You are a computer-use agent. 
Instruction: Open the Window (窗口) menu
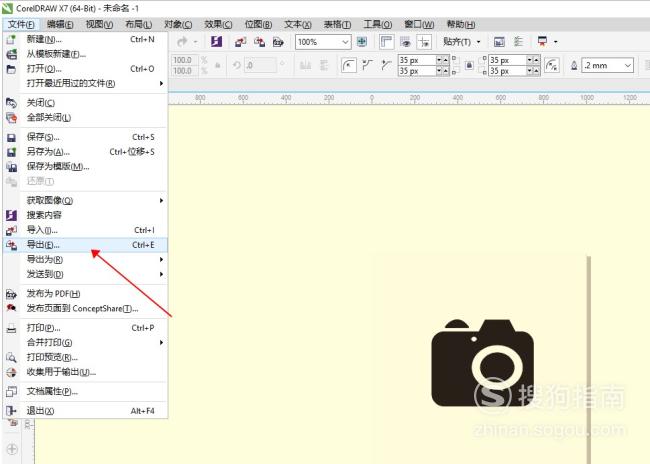tap(419, 24)
